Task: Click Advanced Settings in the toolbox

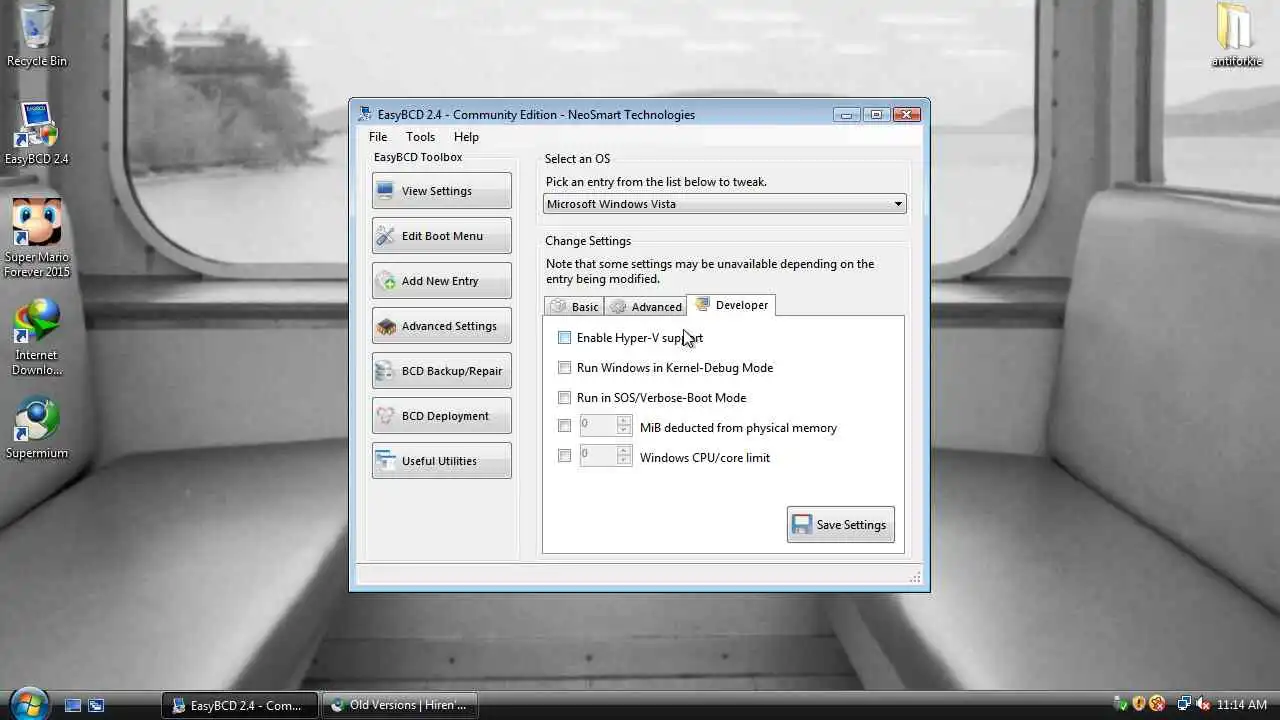Action: (x=441, y=326)
